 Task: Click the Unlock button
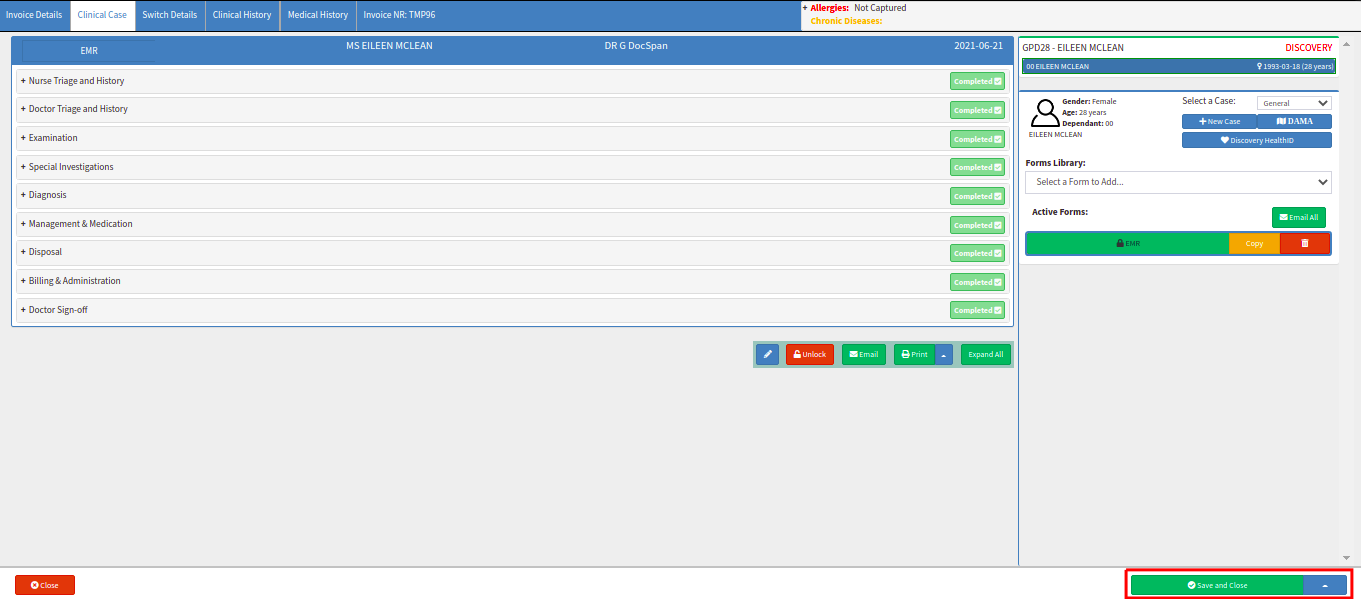coord(810,354)
